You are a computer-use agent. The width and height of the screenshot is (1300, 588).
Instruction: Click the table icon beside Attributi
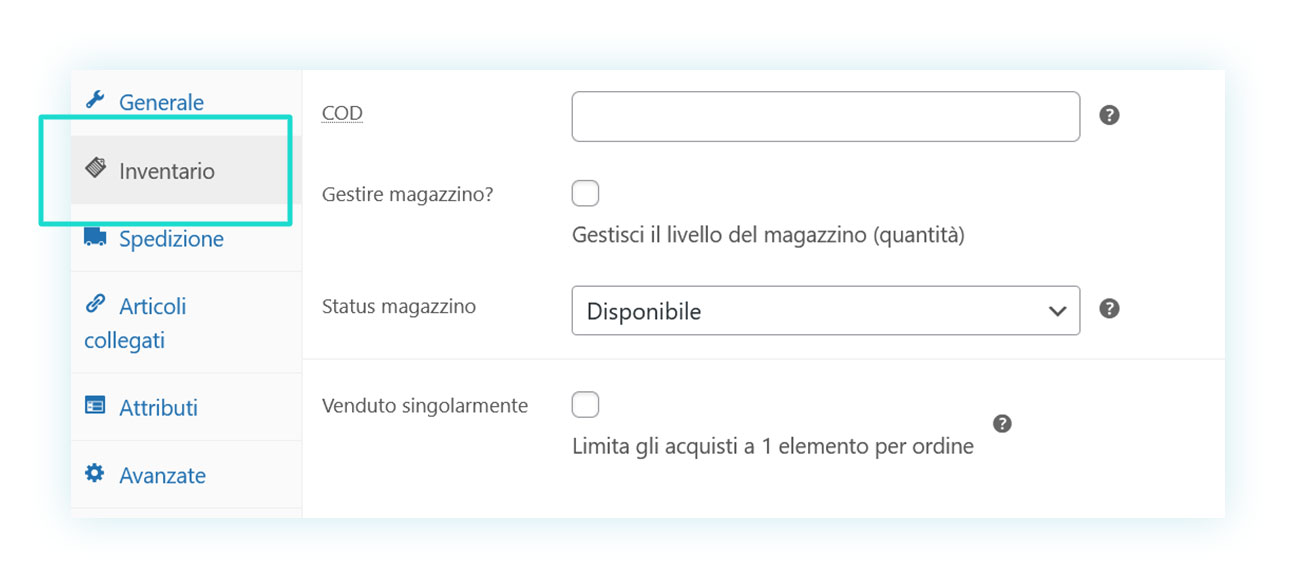pos(95,405)
